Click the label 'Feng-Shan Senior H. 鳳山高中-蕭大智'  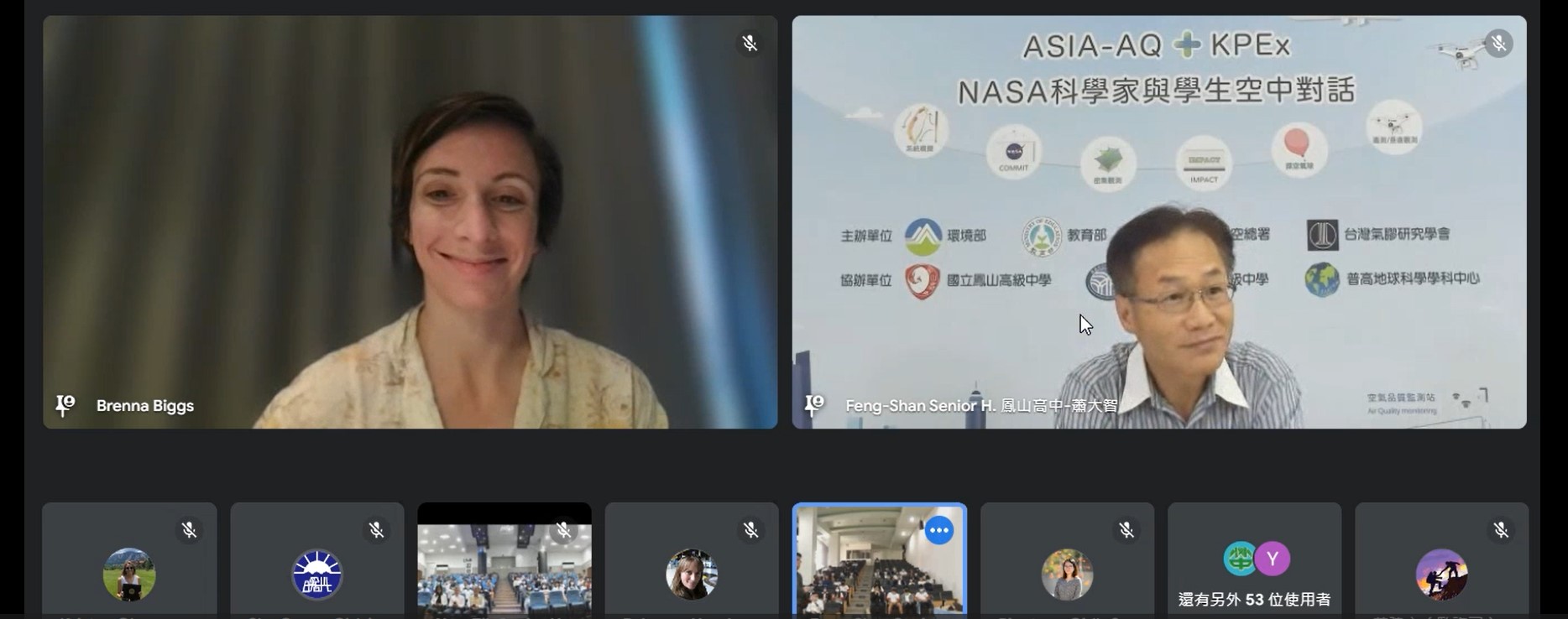pos(981,406)
